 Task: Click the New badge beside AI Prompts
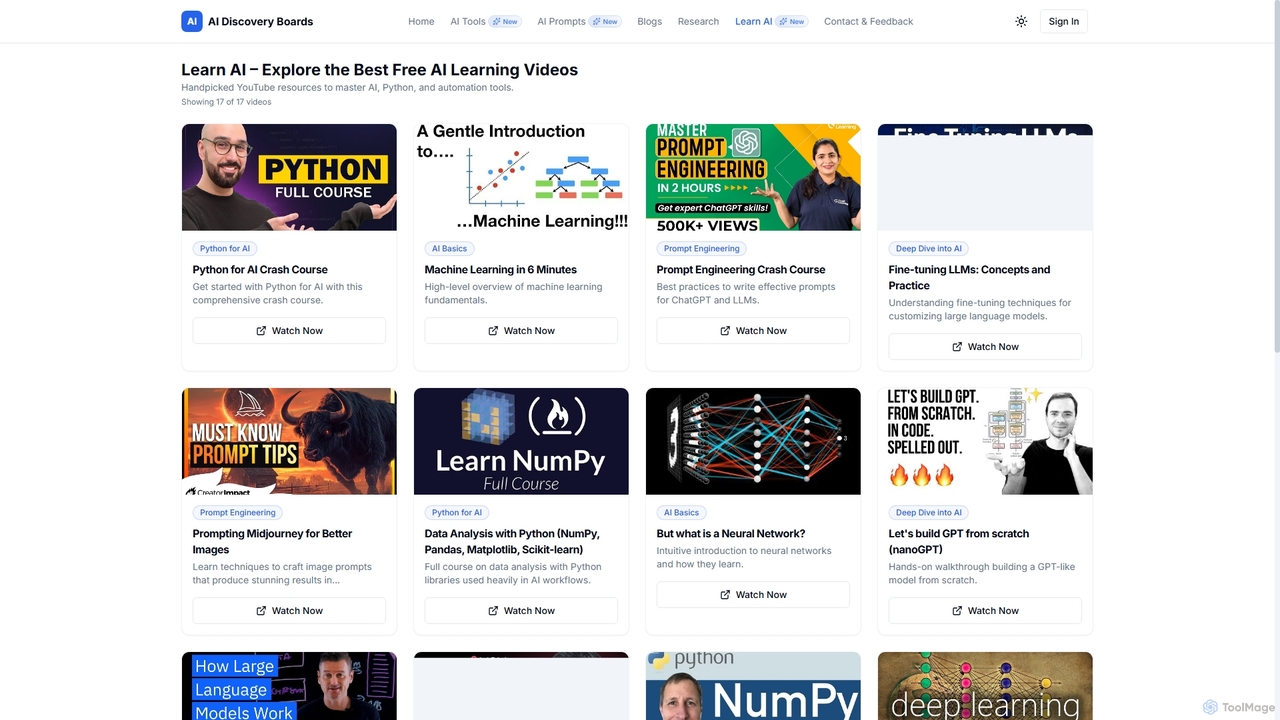(605, 21)
